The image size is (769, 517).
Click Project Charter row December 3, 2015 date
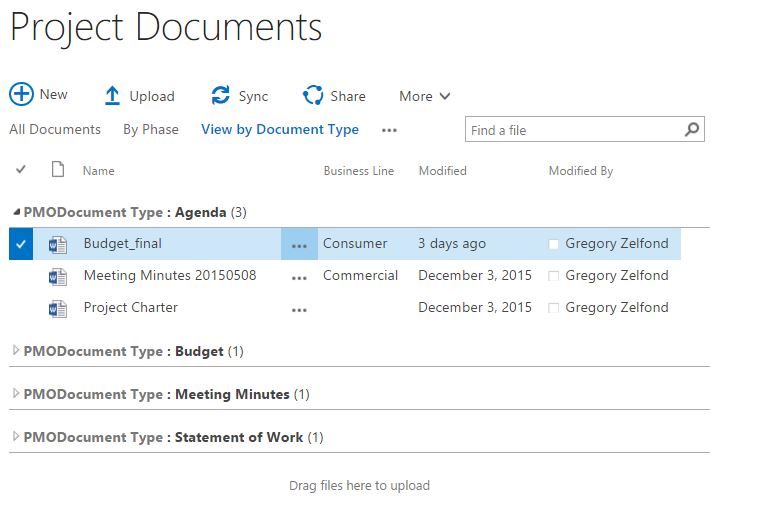click(x=475, y=307)
